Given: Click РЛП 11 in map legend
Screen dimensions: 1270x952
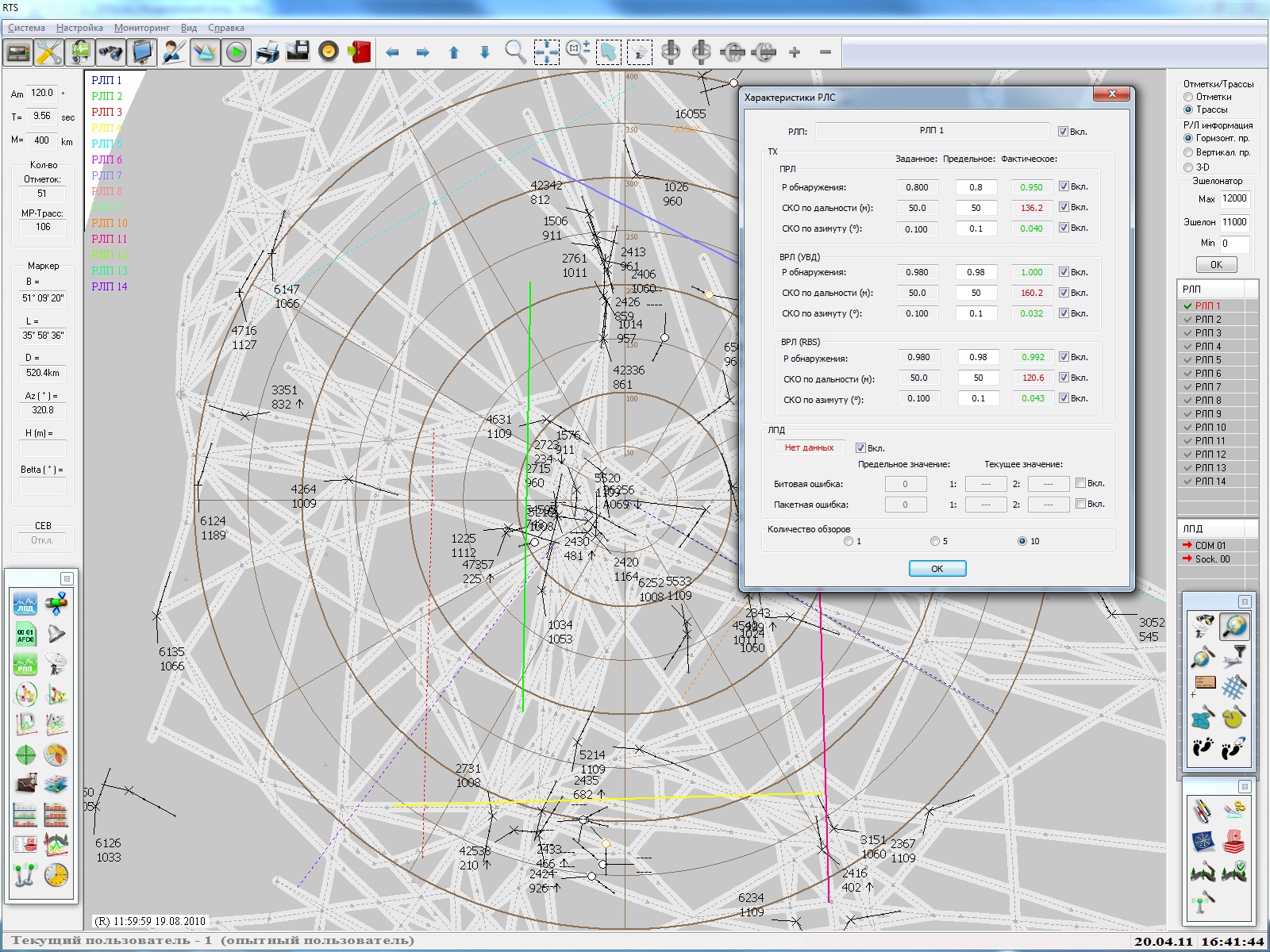Looking at the screenshot, I should tap(109, 239).
